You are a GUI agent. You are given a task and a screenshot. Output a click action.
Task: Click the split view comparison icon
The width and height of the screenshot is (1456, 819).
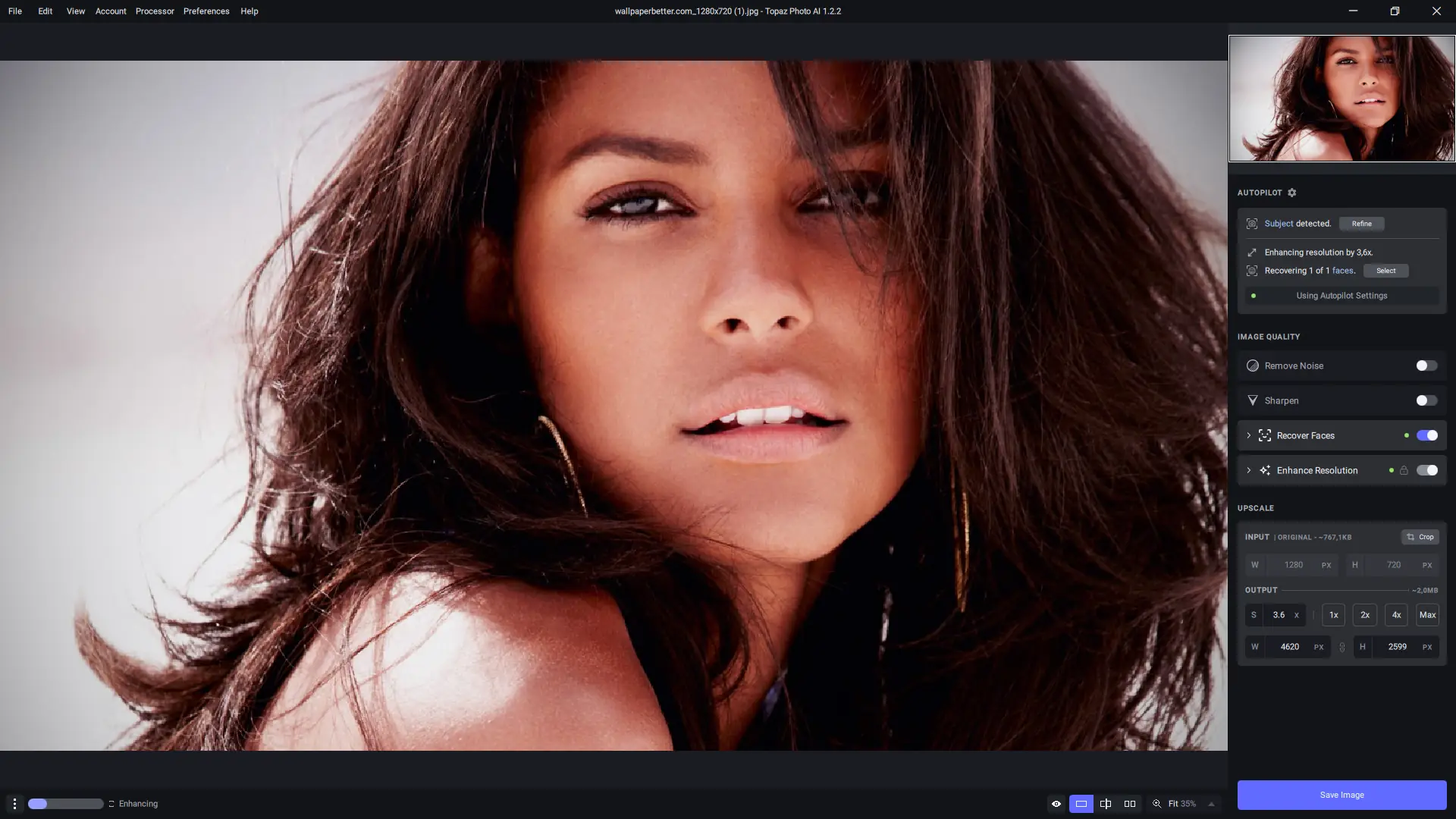[1106, 804]
